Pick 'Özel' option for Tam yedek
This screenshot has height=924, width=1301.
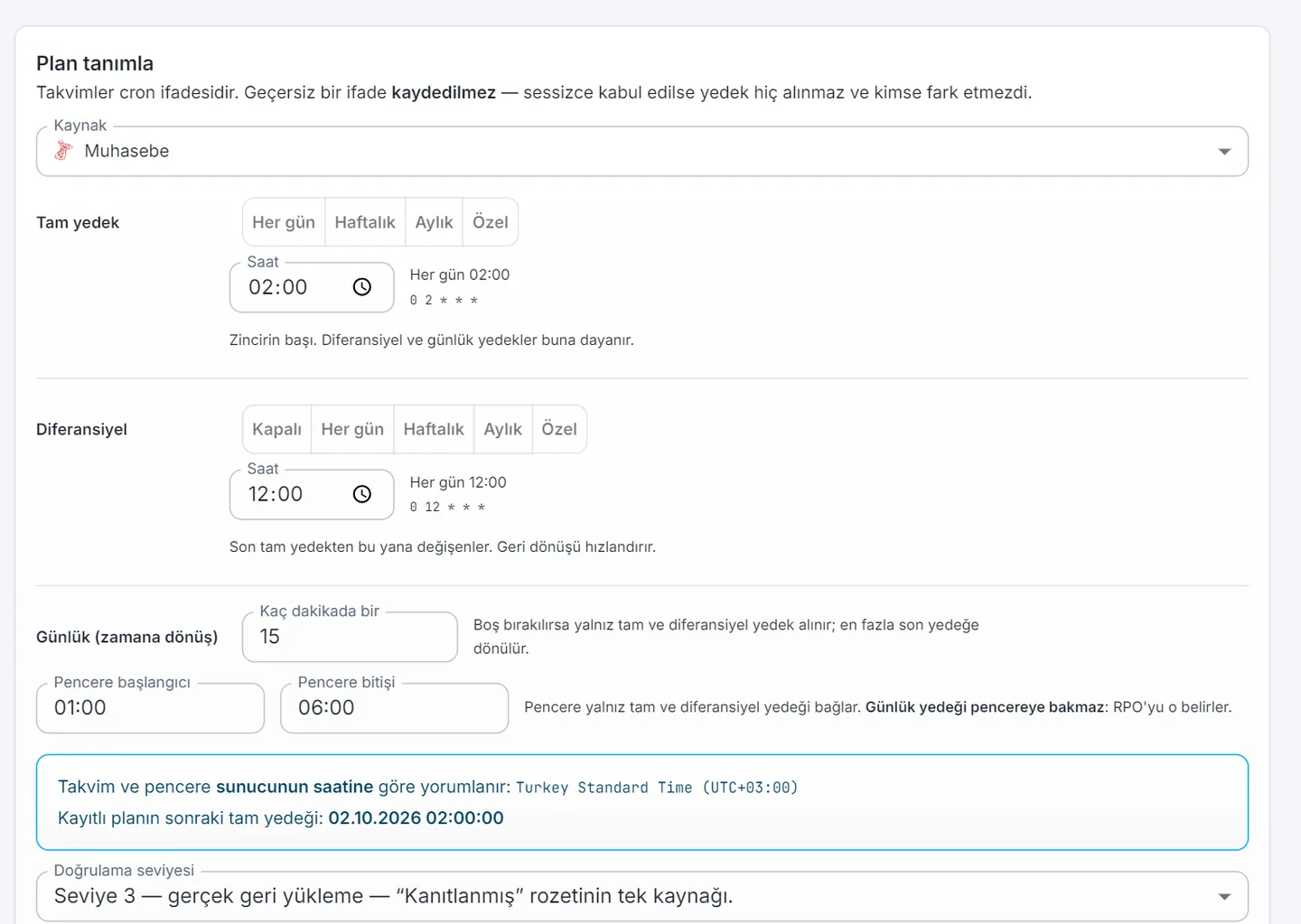pos(491,222)
